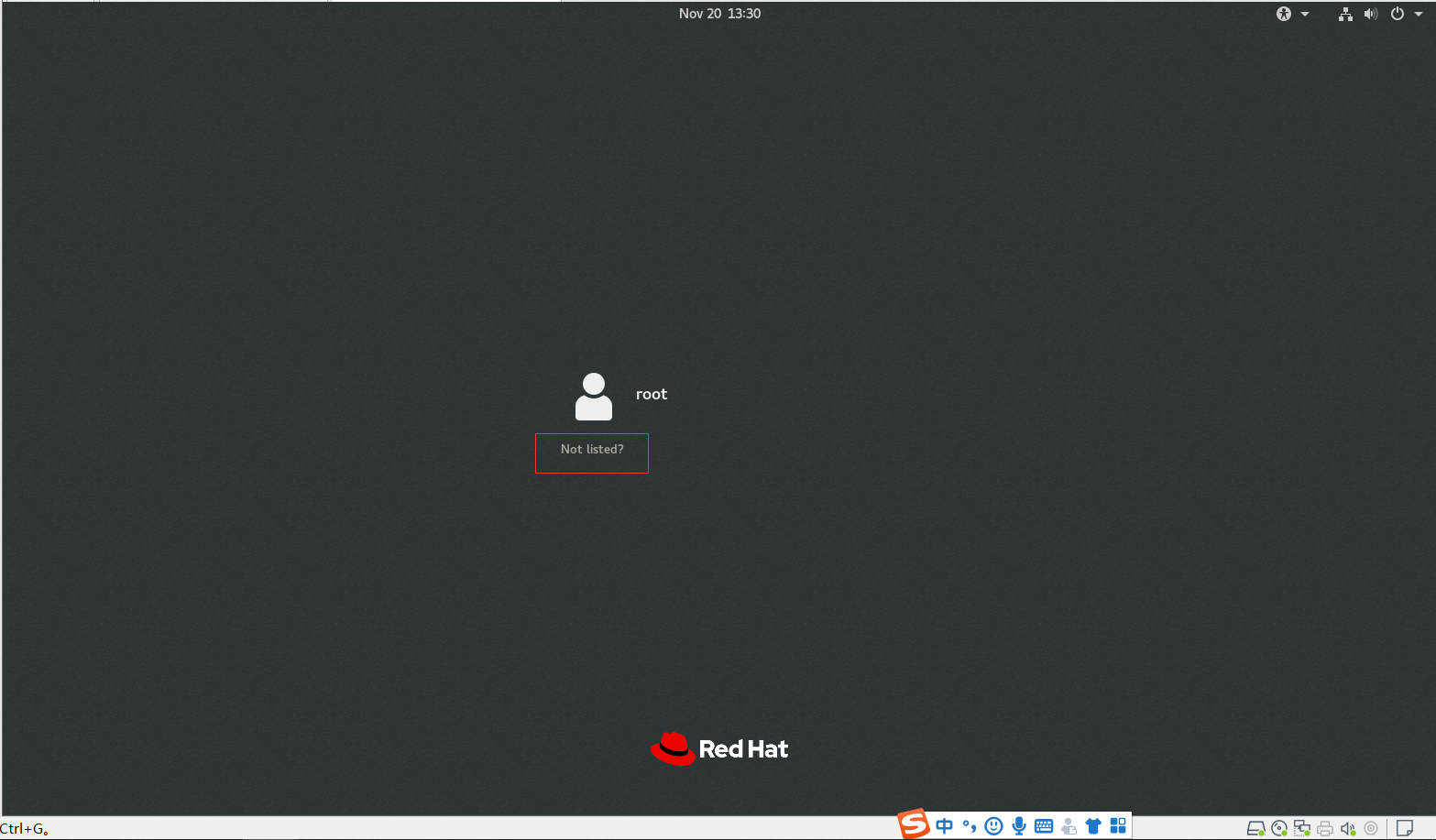Click the power icon in top bar
This screenshot has height=840, width=1436.
tap(1398, 14)
